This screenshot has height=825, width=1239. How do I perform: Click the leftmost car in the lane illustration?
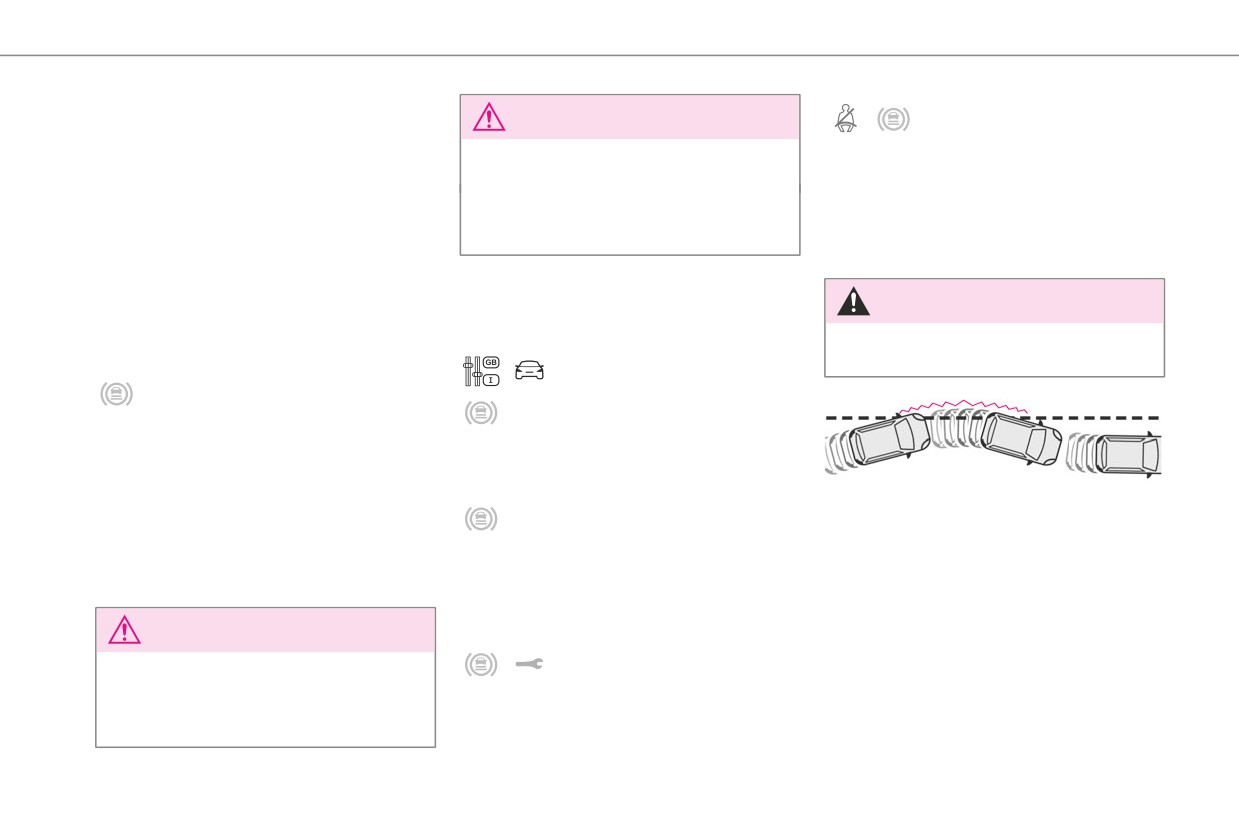pos(890,441)
